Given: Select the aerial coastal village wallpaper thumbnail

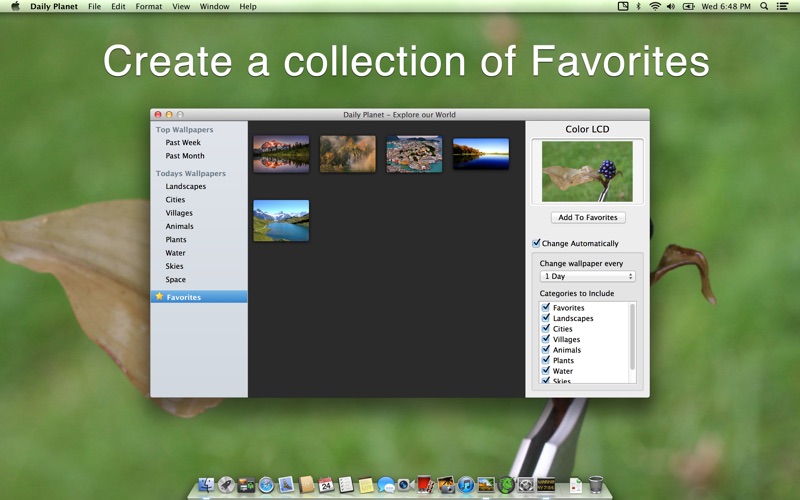Looking at the screenshot, I should pos(414,154).
